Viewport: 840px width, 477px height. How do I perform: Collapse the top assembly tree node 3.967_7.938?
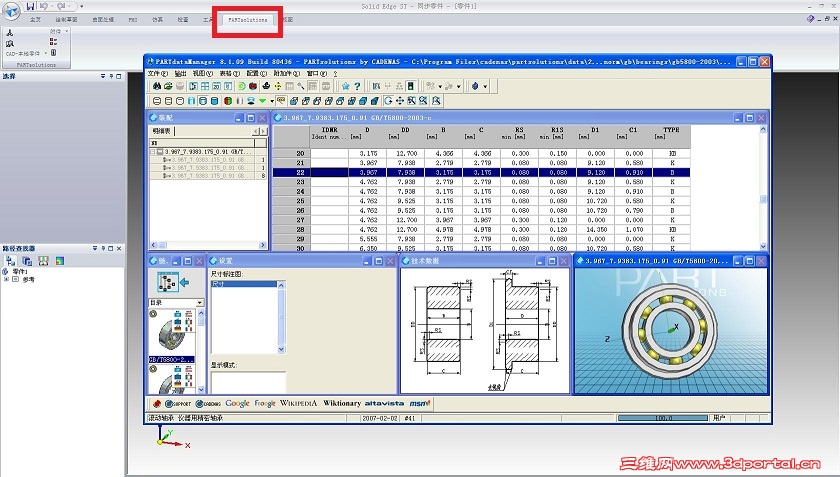coord(153,152)
